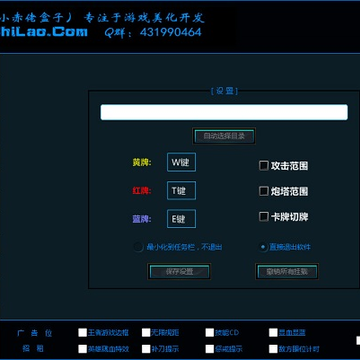Image resolution: width=360 pixels, height=360 pixels.
Task: Click the button right of 保存设置
Action: pos(287,271)
